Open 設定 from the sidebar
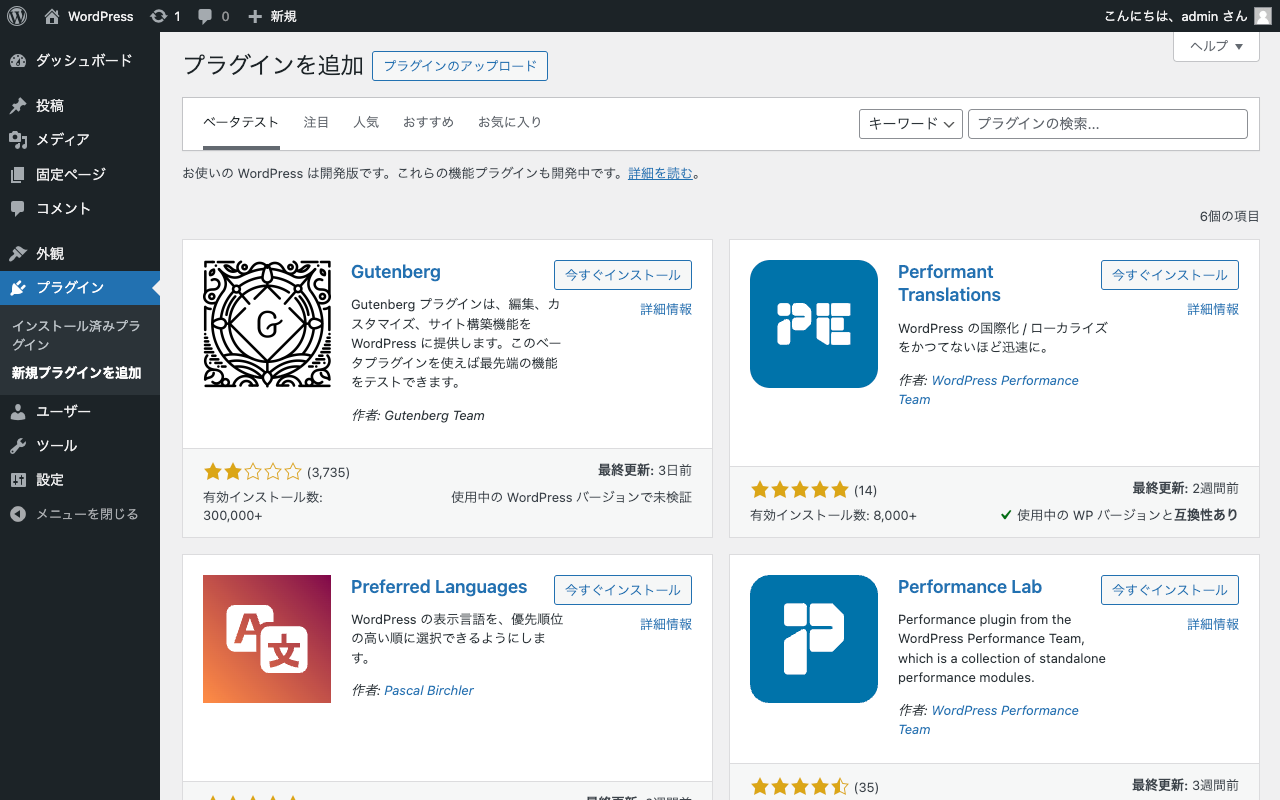 [80, 480]
